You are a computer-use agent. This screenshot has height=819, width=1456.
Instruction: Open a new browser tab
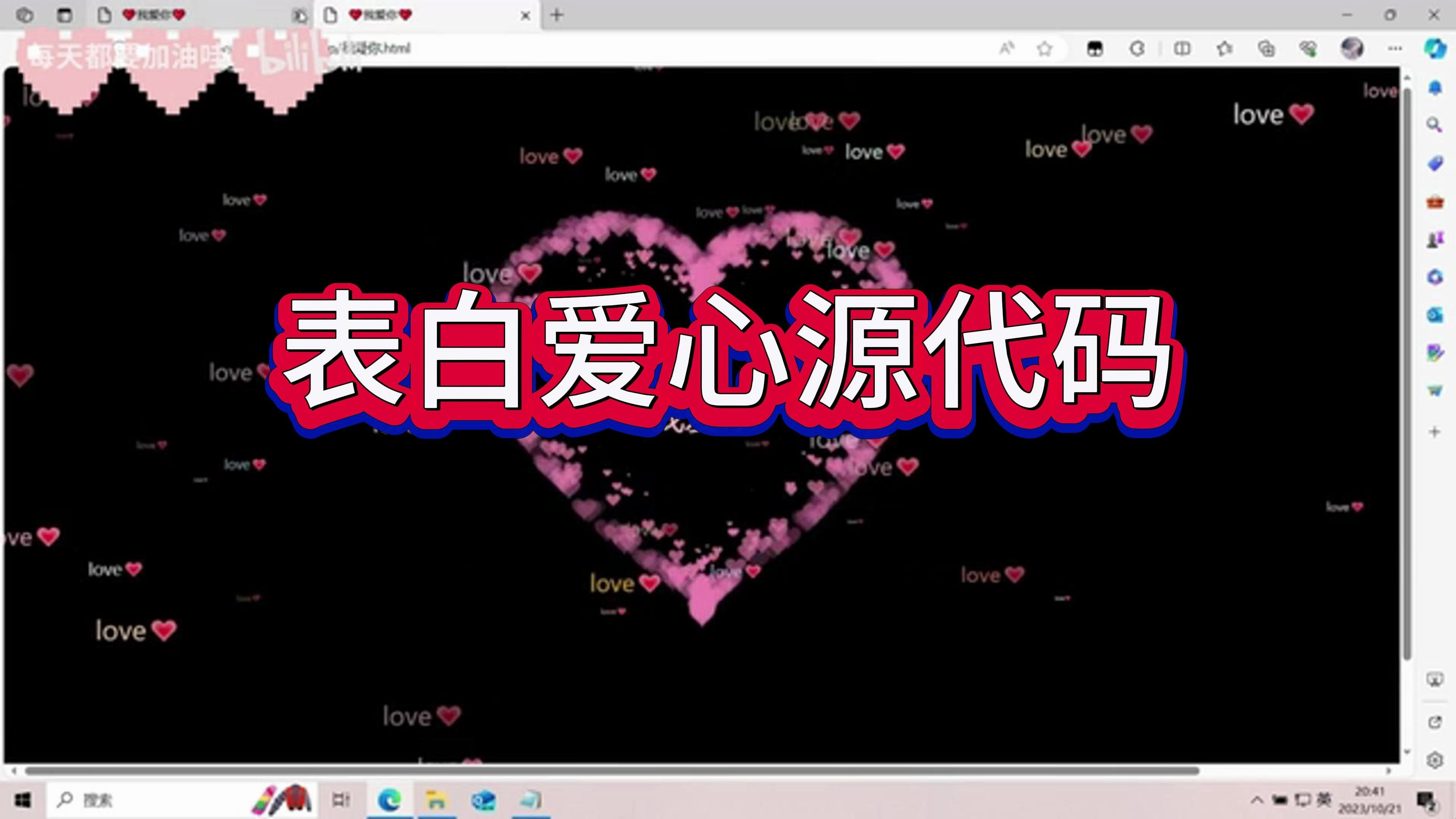pyautogui.click(x=557, y=15)
